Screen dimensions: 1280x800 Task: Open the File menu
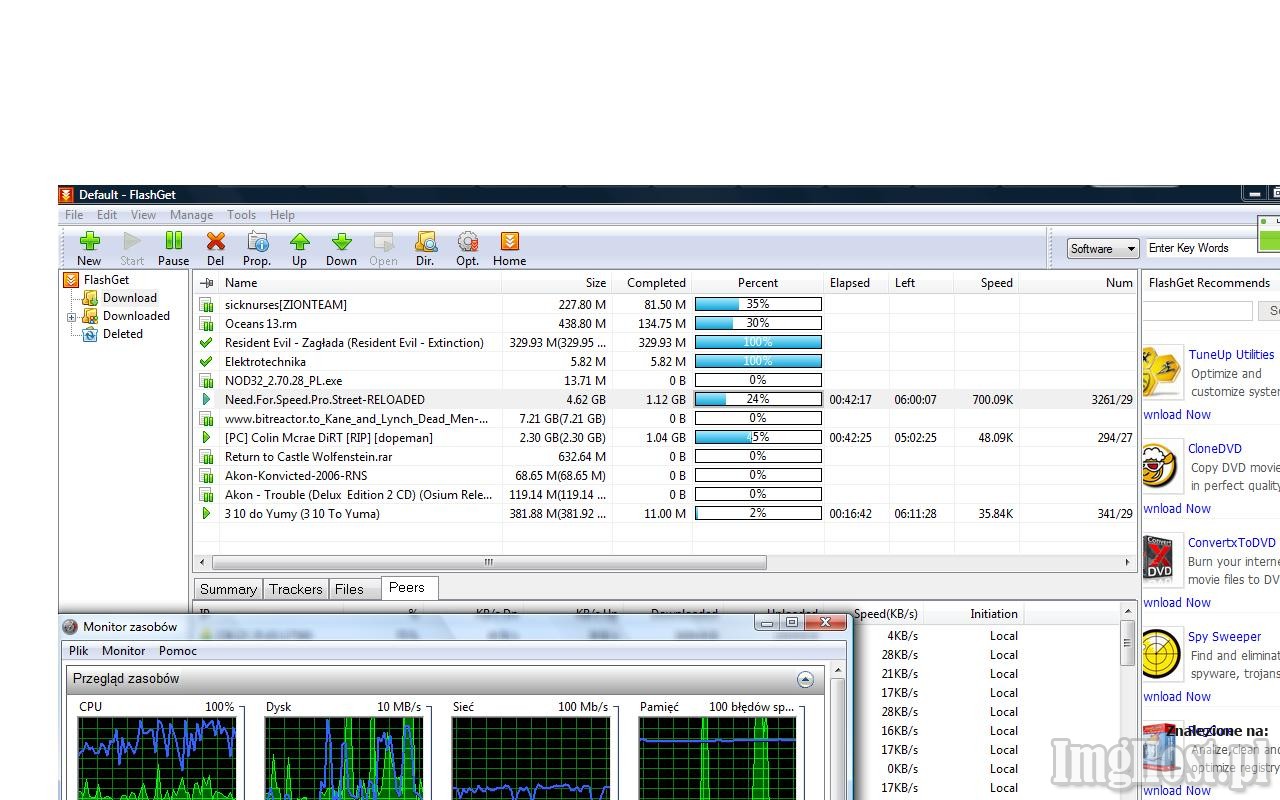74,215
